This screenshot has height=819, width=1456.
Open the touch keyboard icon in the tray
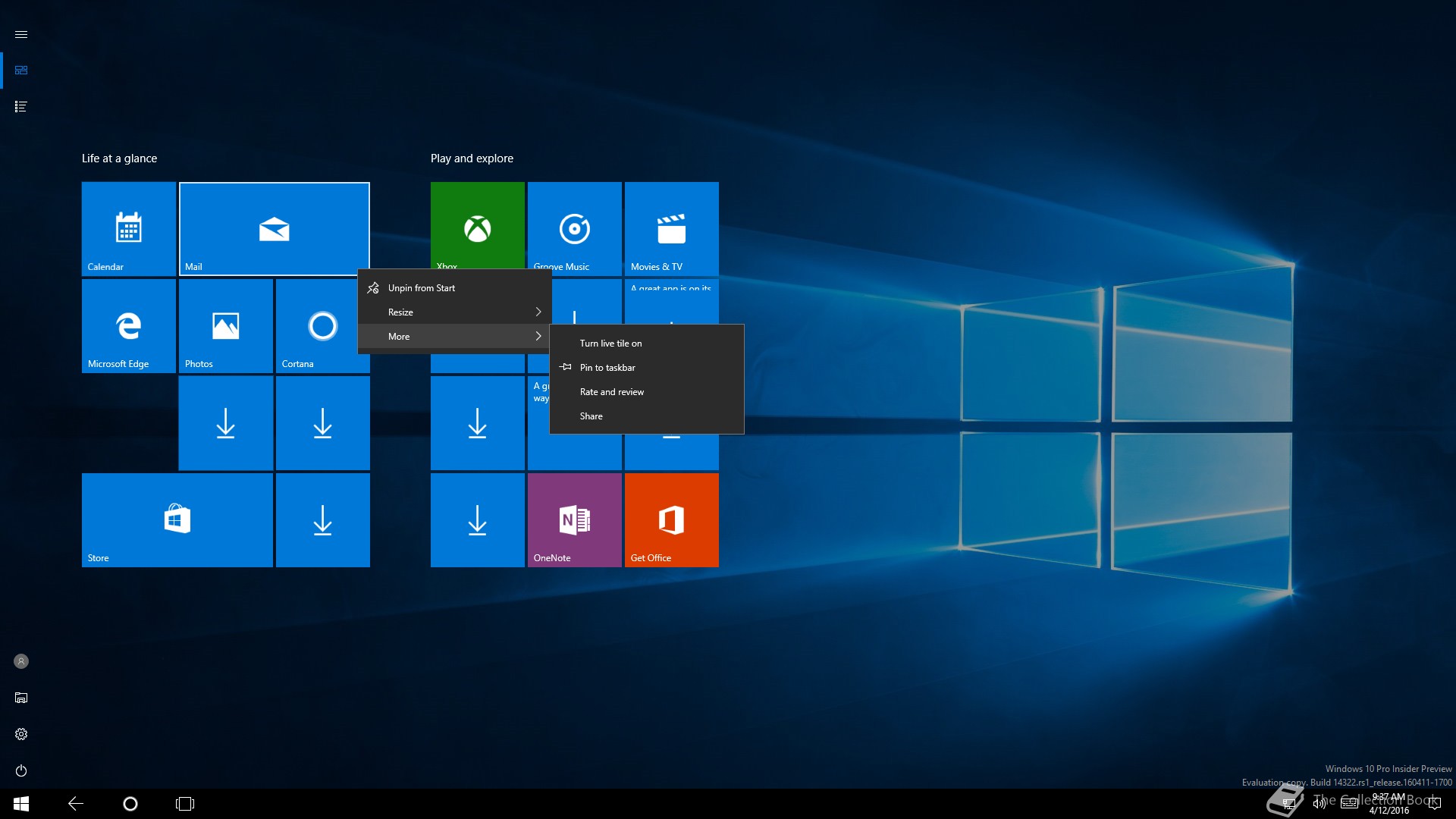[1349, 804]
